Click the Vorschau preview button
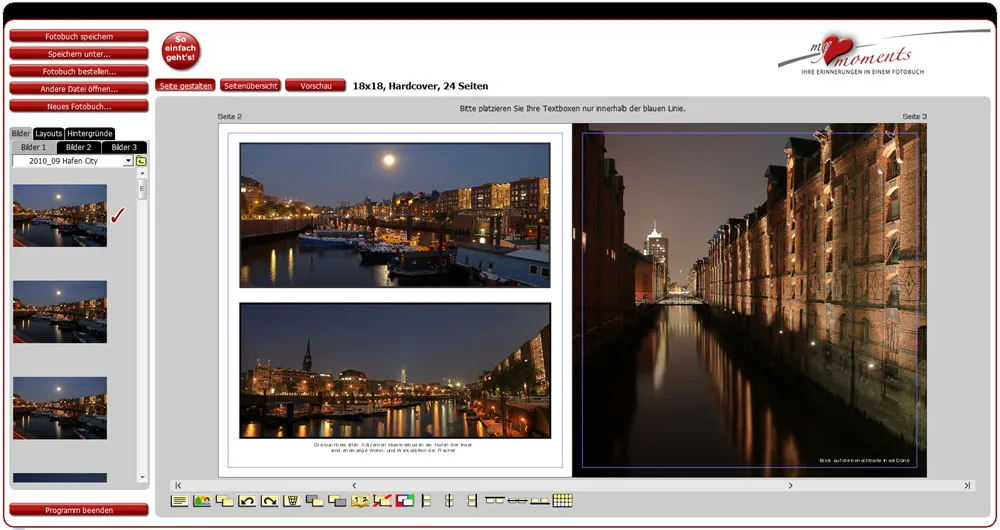Screen dimensions: 1000x530 click(315, 86)
